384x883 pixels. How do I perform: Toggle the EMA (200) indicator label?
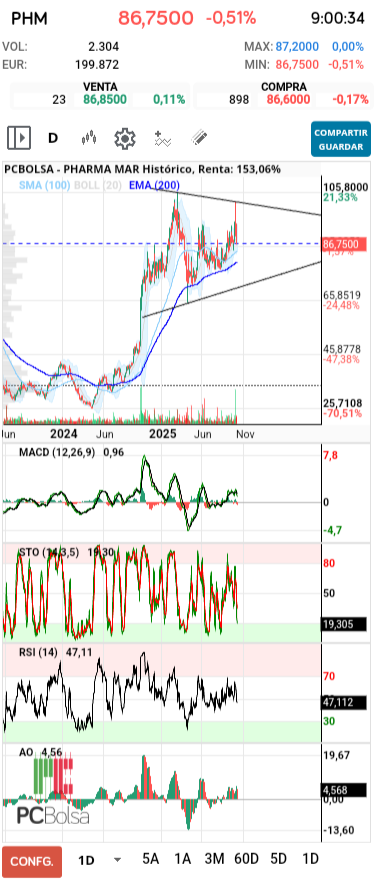(x=155, y=185)
